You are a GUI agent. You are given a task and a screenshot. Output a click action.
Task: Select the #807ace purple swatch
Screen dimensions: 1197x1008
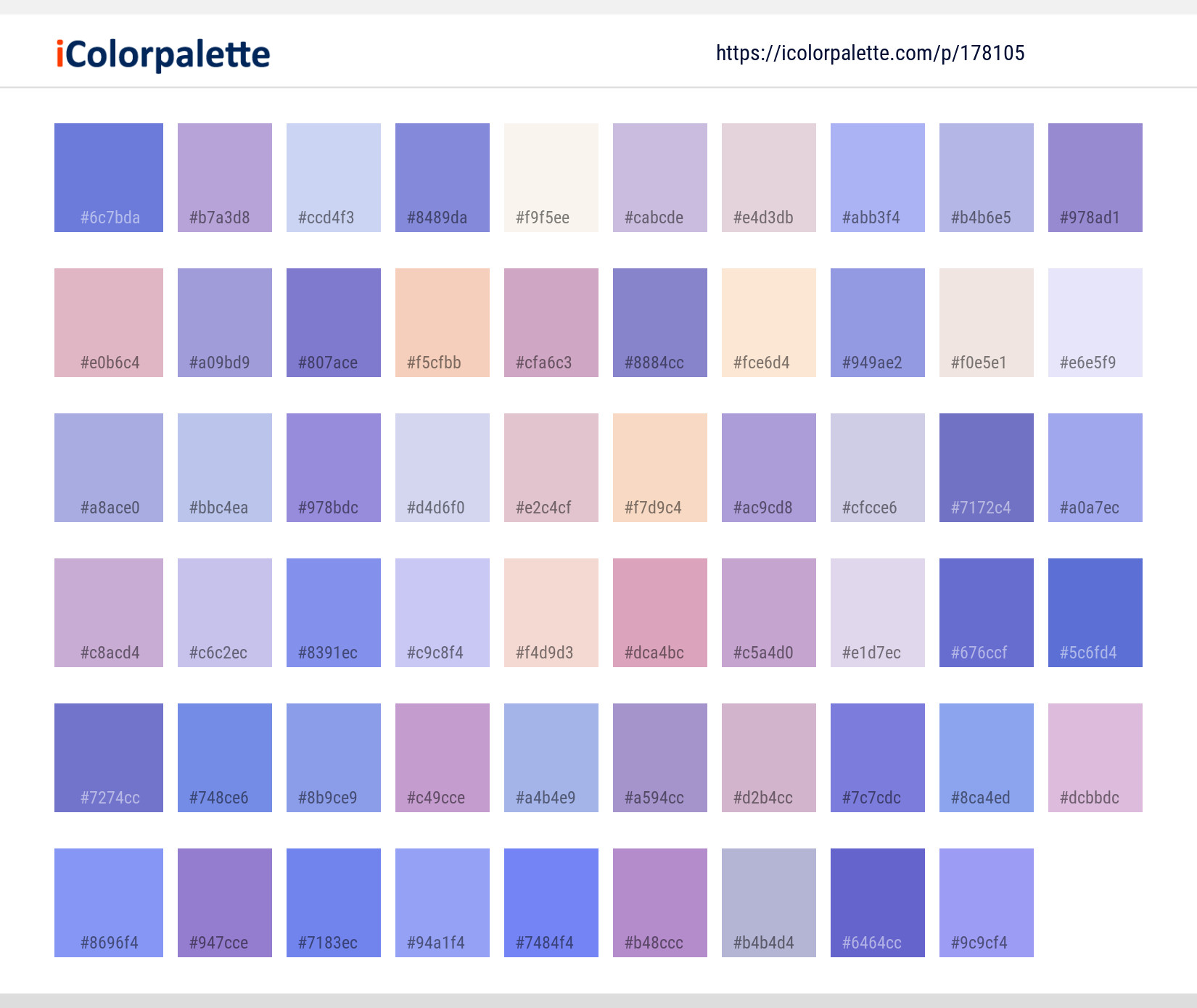coord(333,322)
